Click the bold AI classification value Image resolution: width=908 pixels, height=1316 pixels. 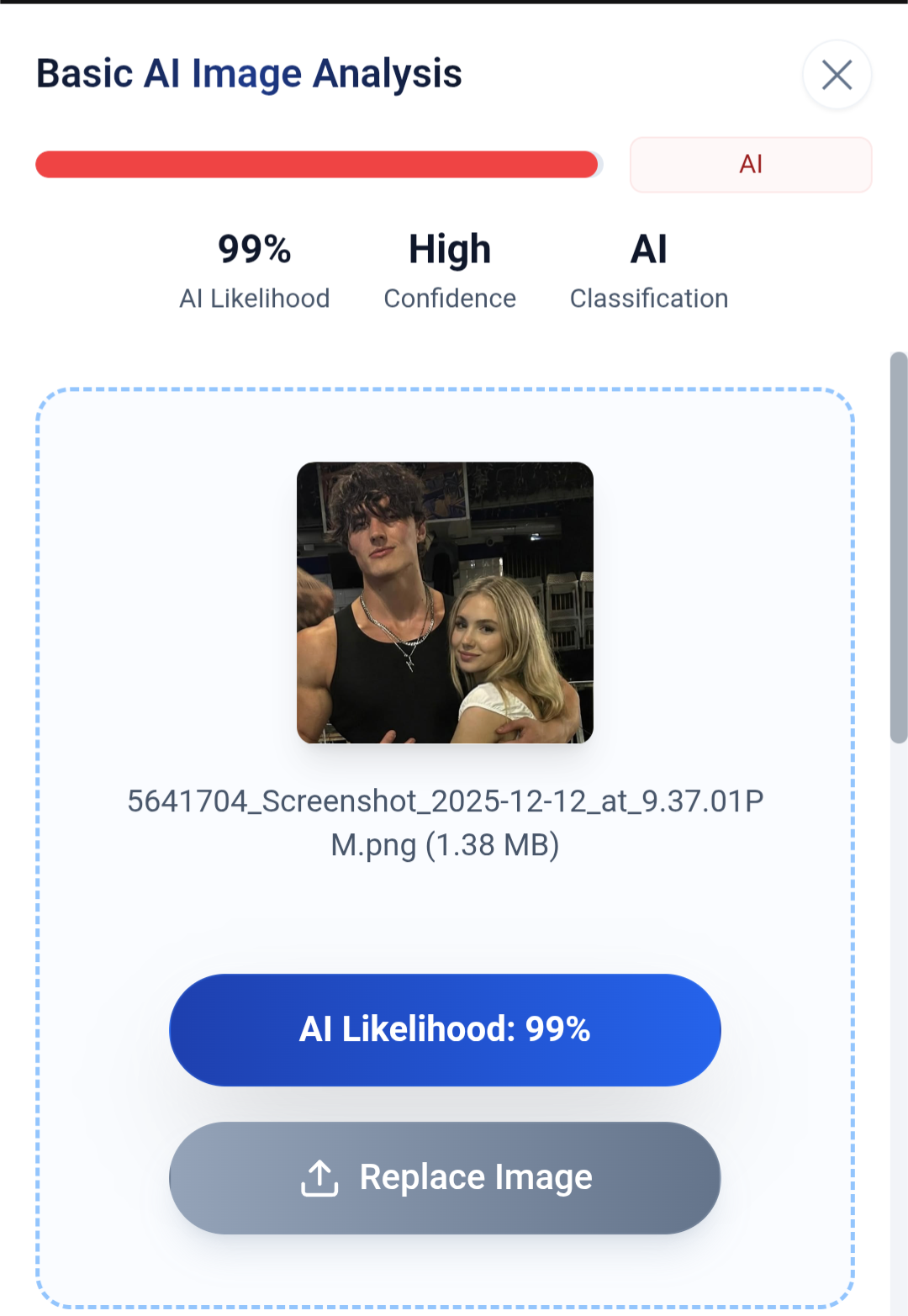648,250
